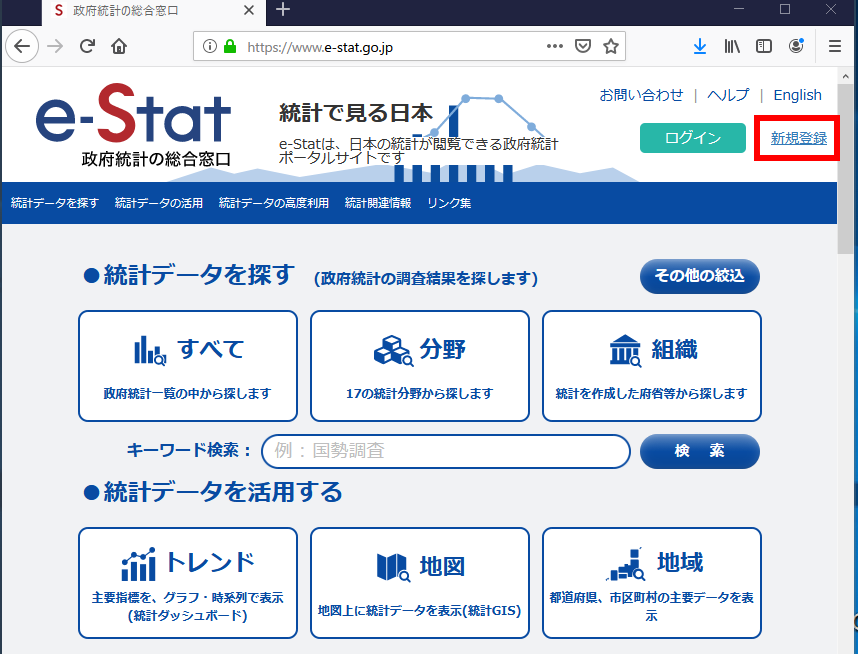Open the 組織 organization card
This screenshot has height=654, width=858.
click(652, 366)
